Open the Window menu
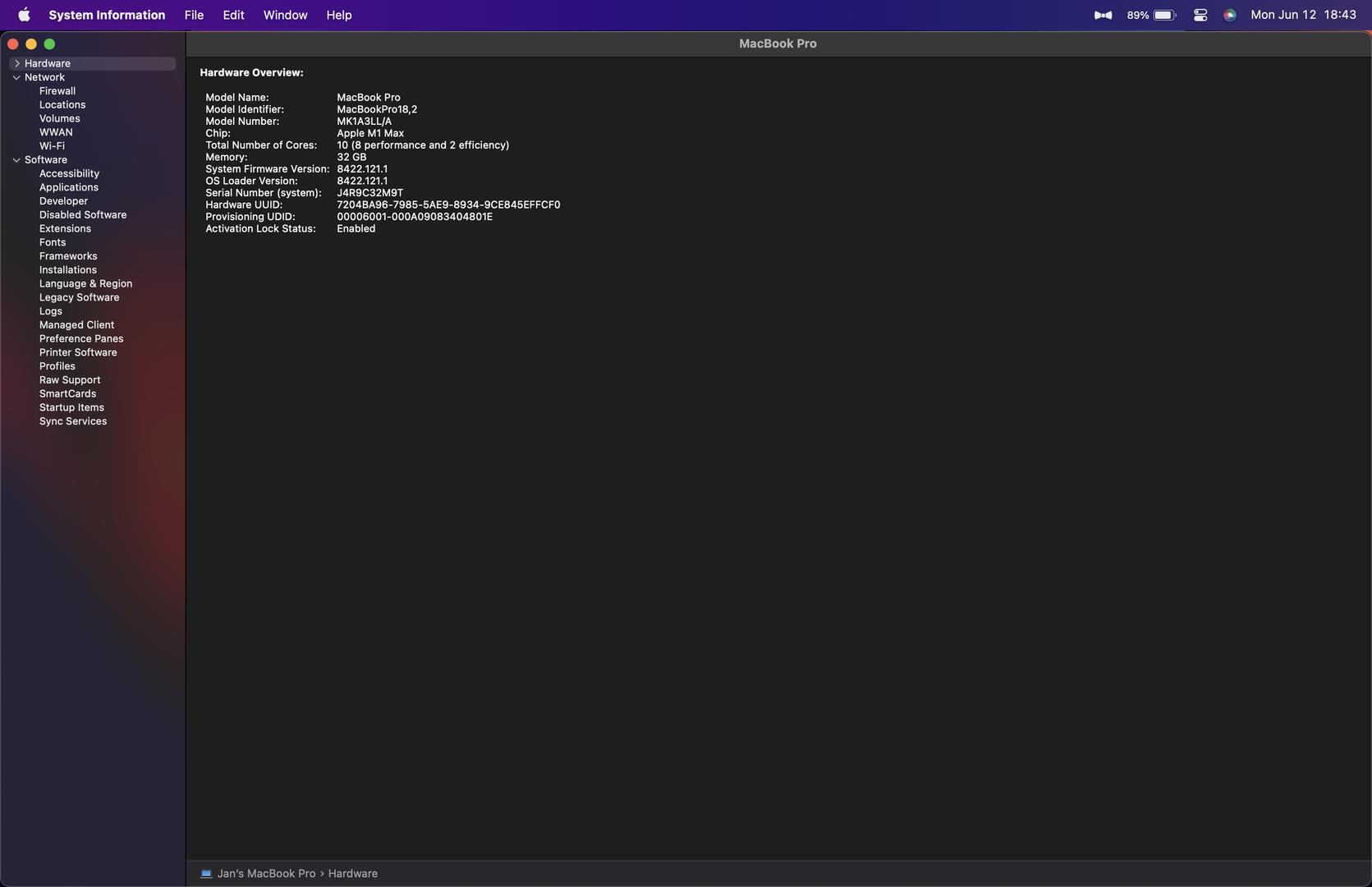The height and width of the screenshot is (887, 1372). click(285, 15)
